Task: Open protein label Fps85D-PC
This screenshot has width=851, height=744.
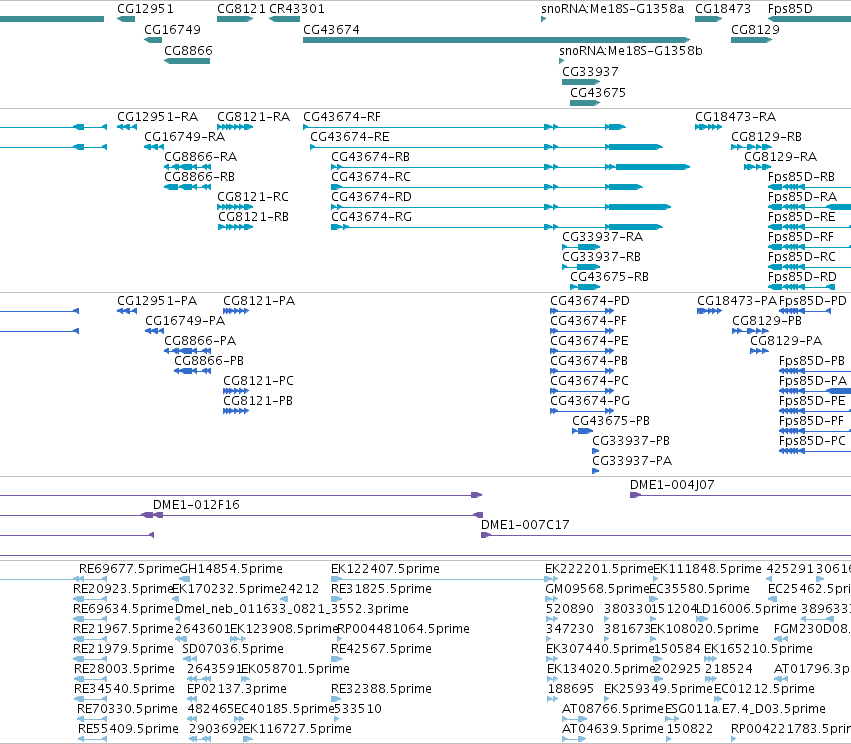Action: [812, 441]
